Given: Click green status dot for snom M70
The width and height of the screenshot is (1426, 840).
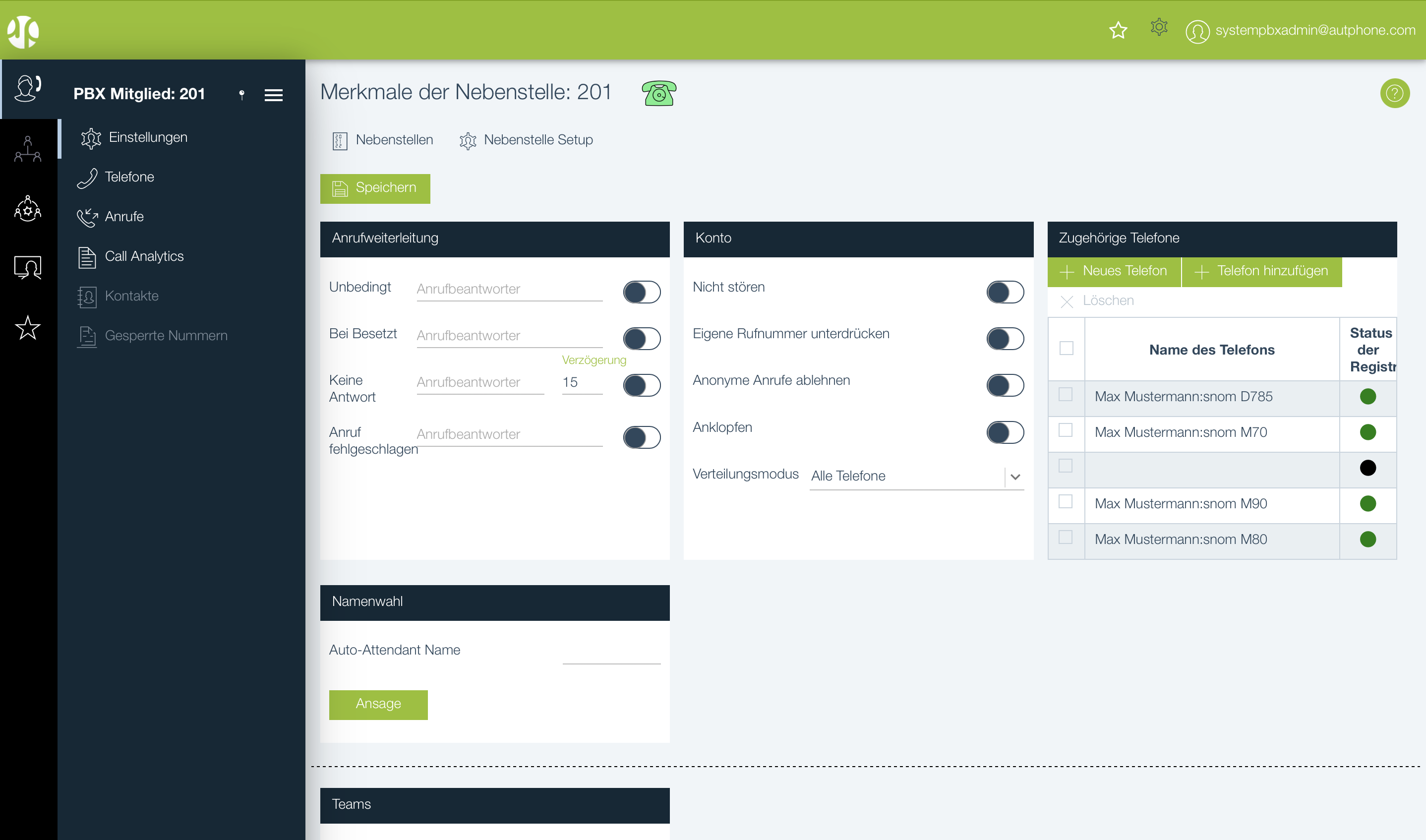Looking at the screenshot, I should (x=1367, y=432).
